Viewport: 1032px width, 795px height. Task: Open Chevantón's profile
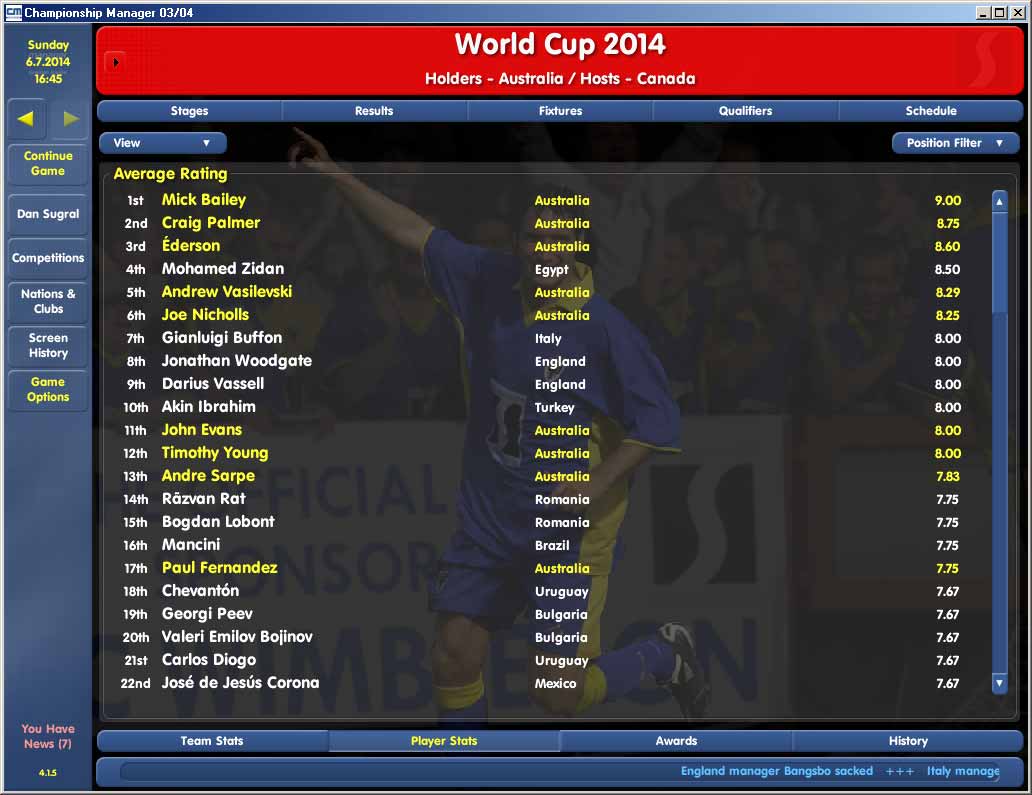pyautogui.click(x=201, y=590)
